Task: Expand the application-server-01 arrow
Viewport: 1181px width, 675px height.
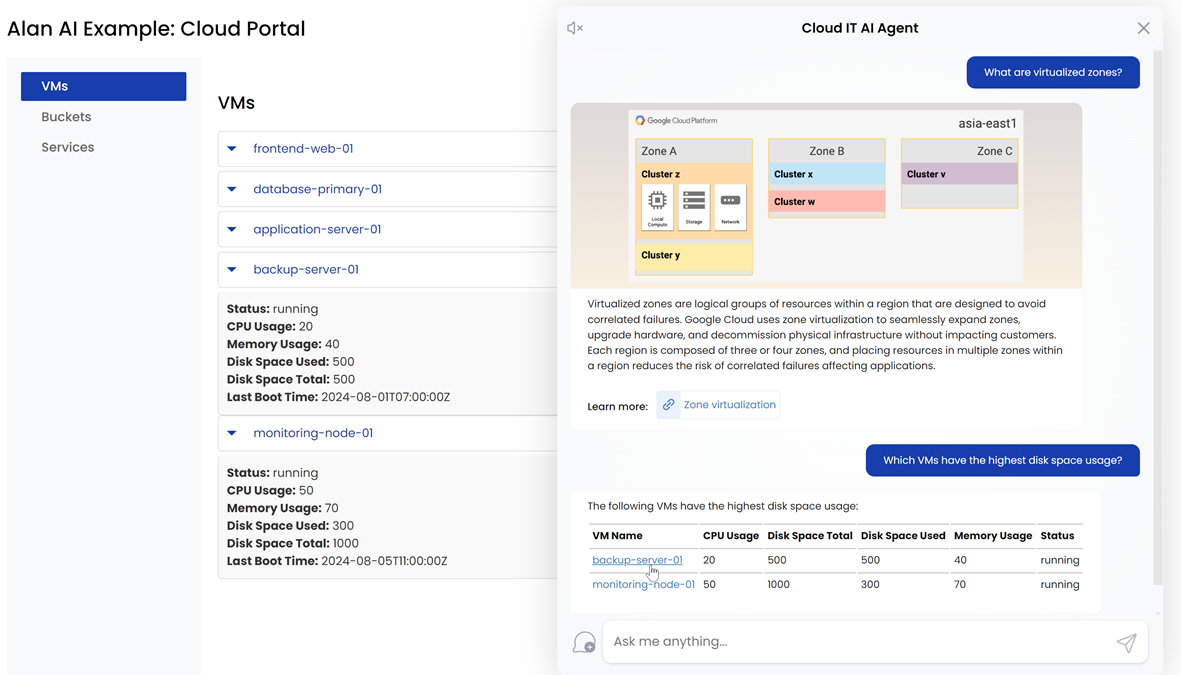Action: (x=232, y=229)
